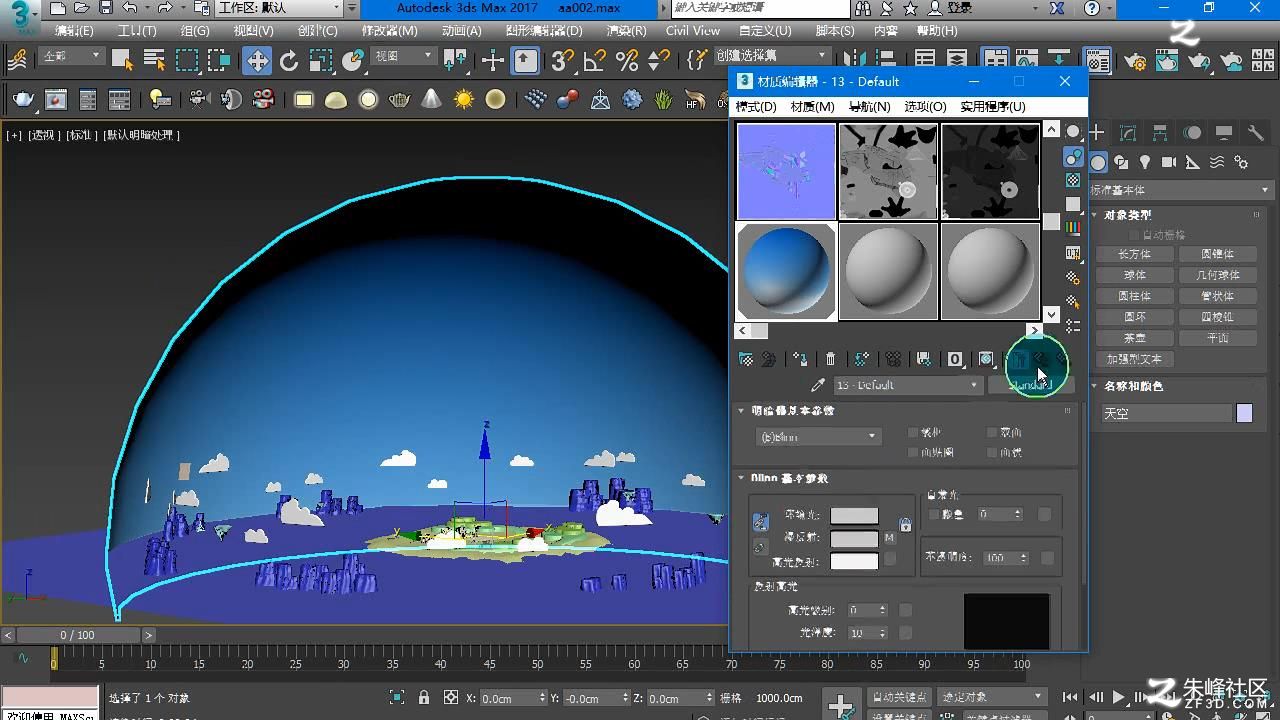
Task: Click the ambient color swatch
Action: click(854, 516)
